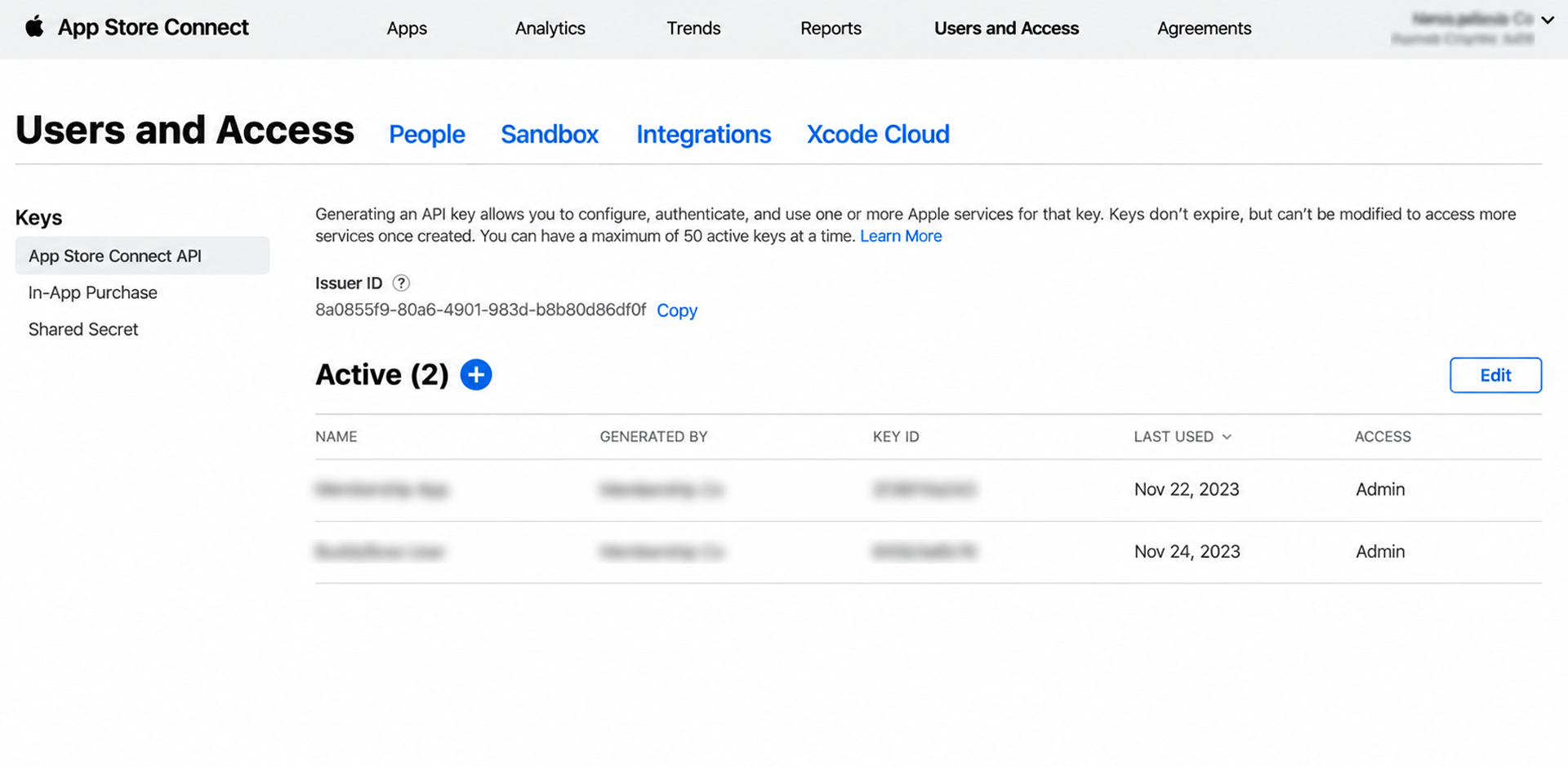Switch to the People tab
The width and height of the screenshot is (1568, 767).
click(427, 134)
